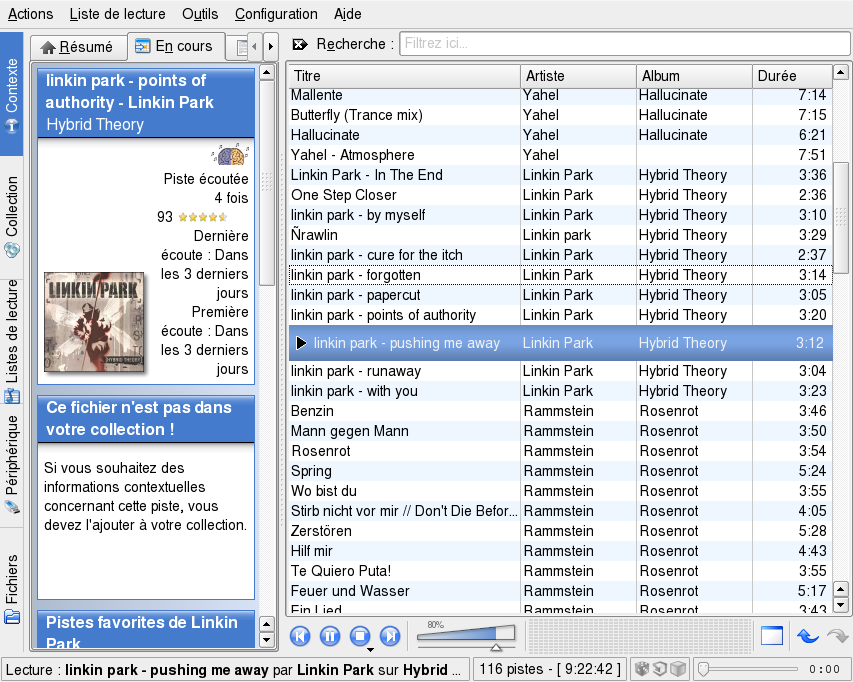Switch to the Résumé tab
This screenshot has height=682, width=853.
click(77, 47)
